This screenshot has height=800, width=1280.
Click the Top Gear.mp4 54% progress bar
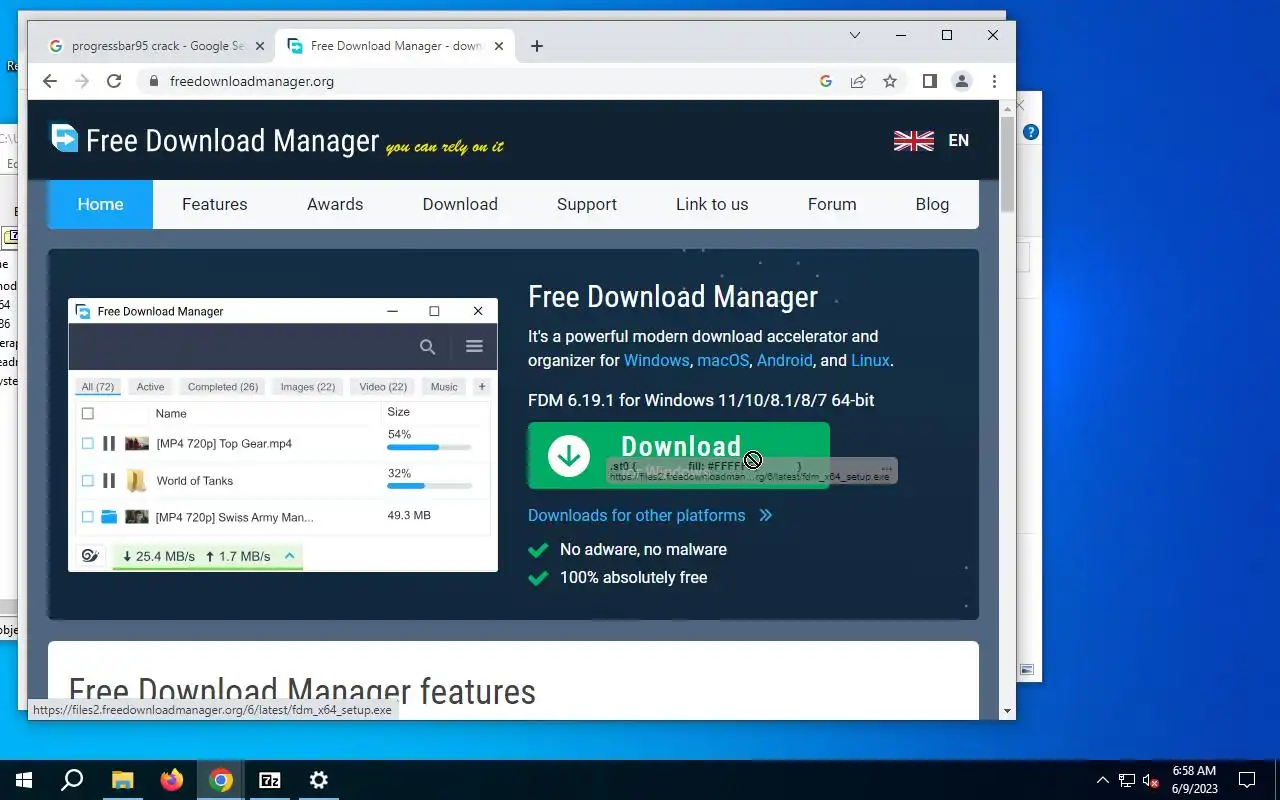(x=430, y=448)
